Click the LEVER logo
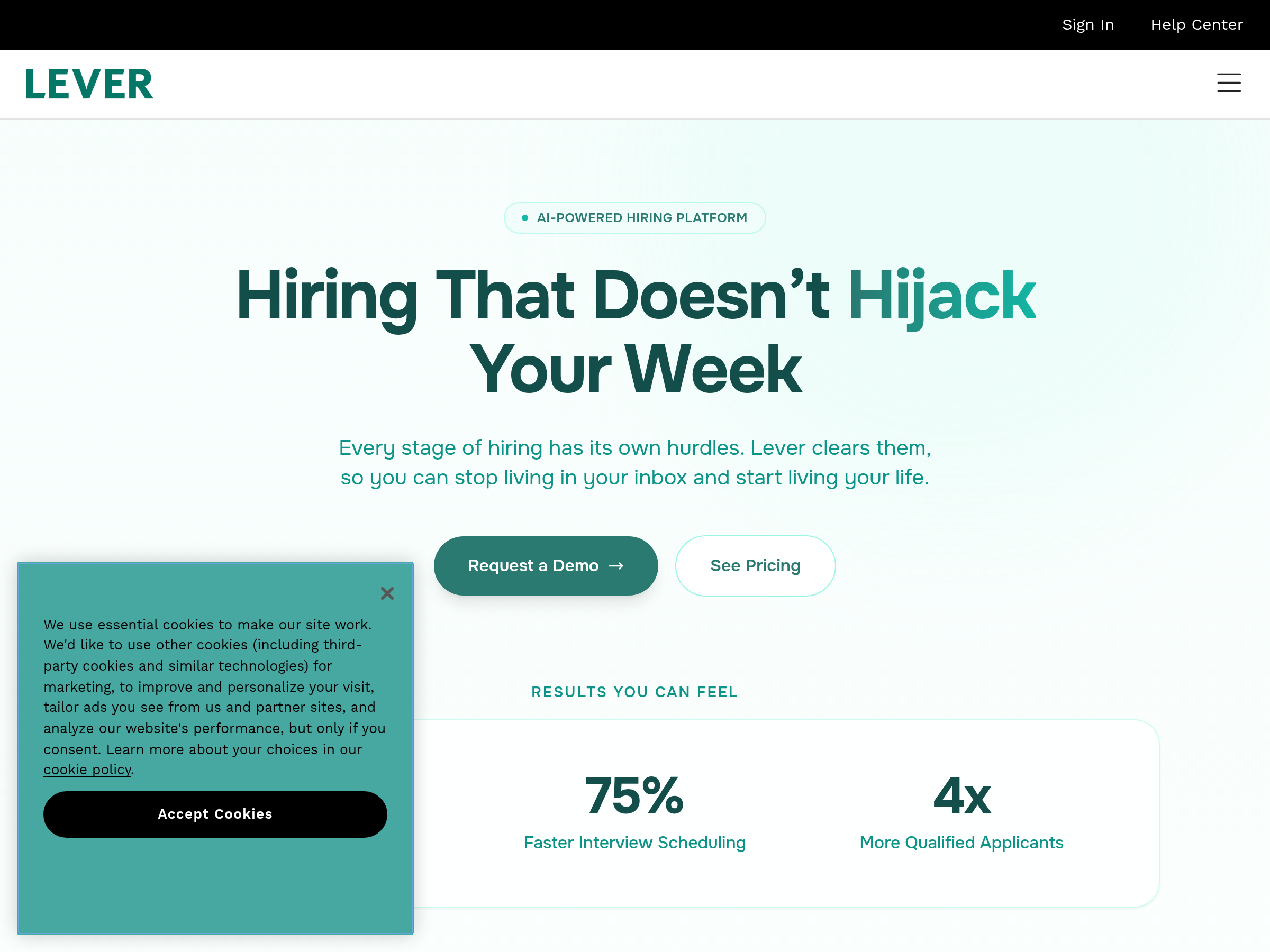Viewport: 1270px width, 952px height. pyautogui.click(x=89, y=84)
